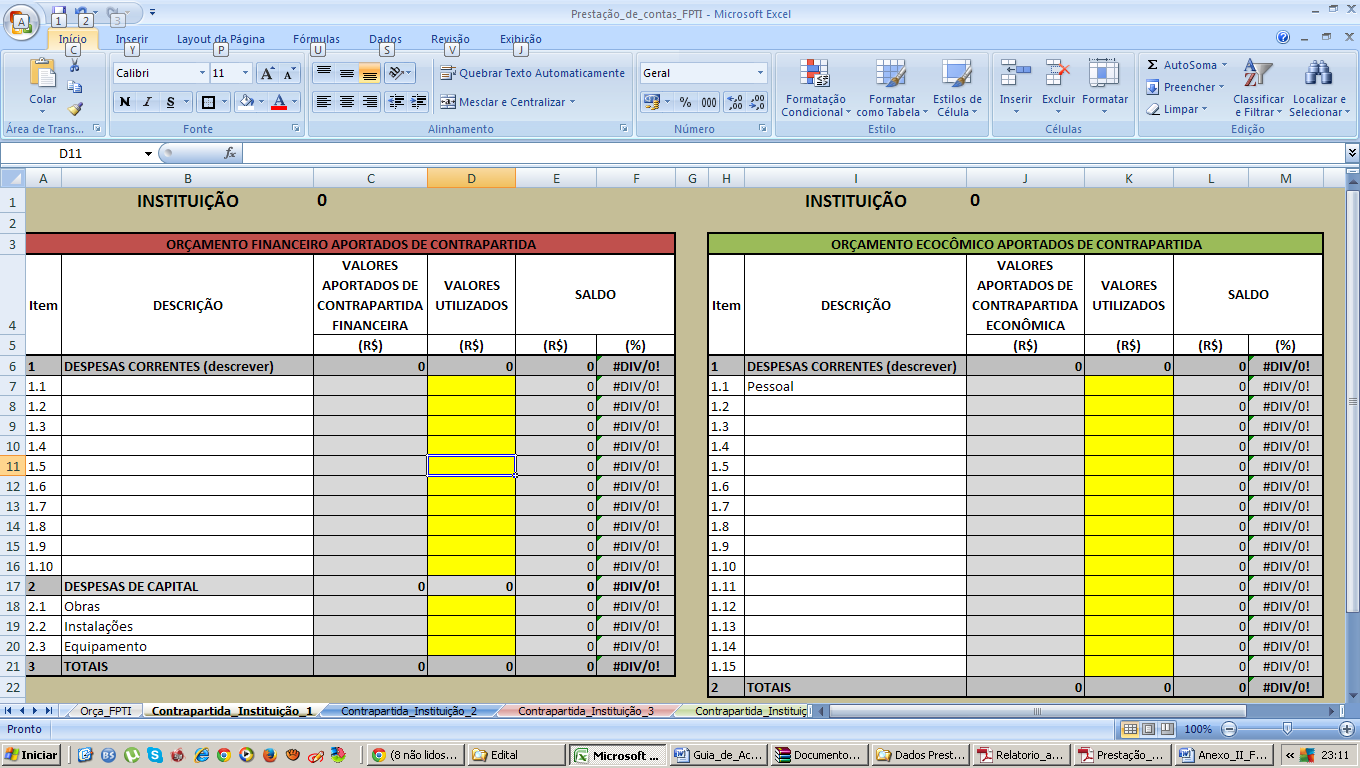Switch to Contrapartida_Instituição_2 sheet tab

(408, 711)
